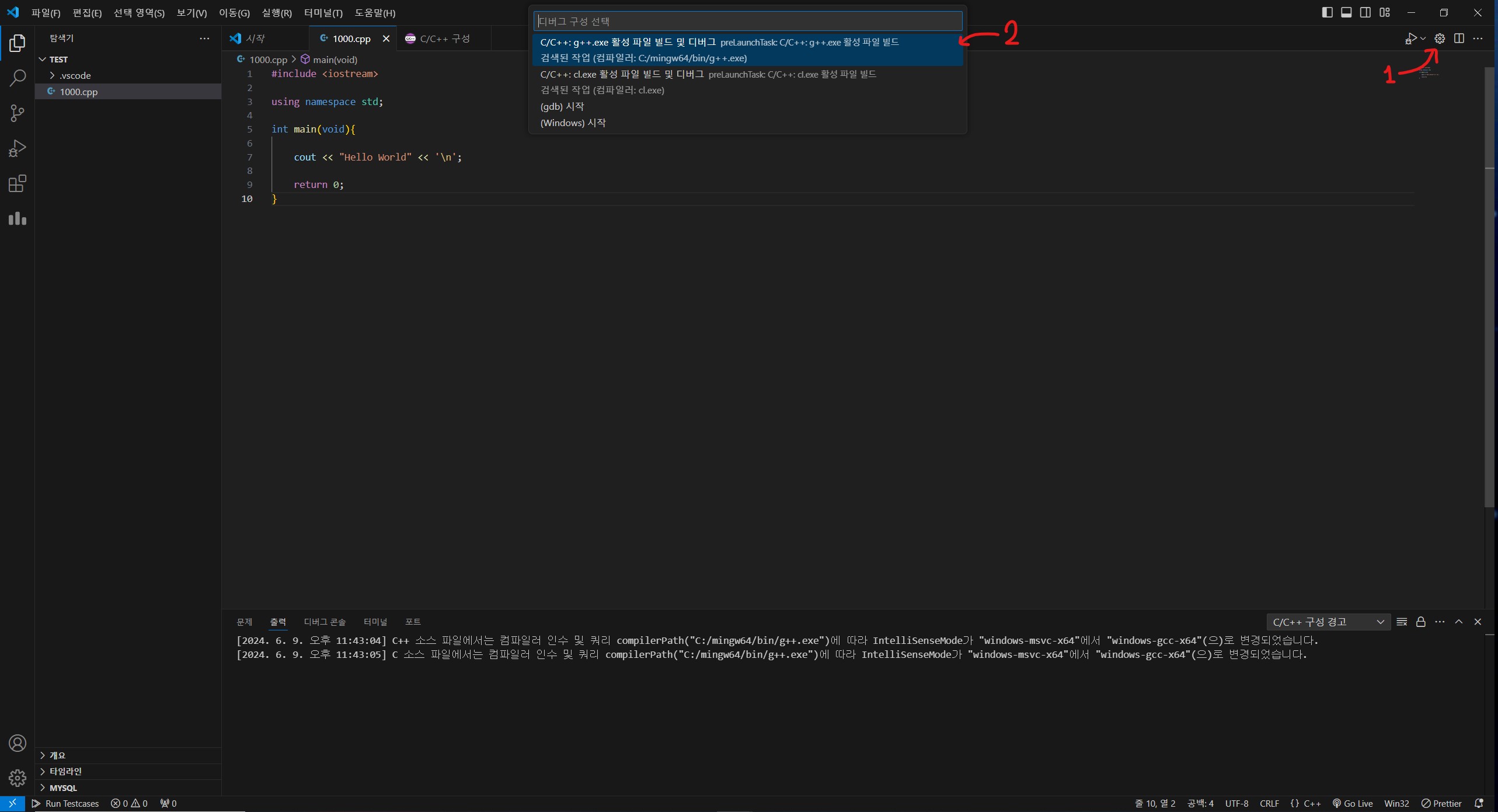Expand the 타임라인 section
Viewport: 1498px width, 812px height.
65,771
